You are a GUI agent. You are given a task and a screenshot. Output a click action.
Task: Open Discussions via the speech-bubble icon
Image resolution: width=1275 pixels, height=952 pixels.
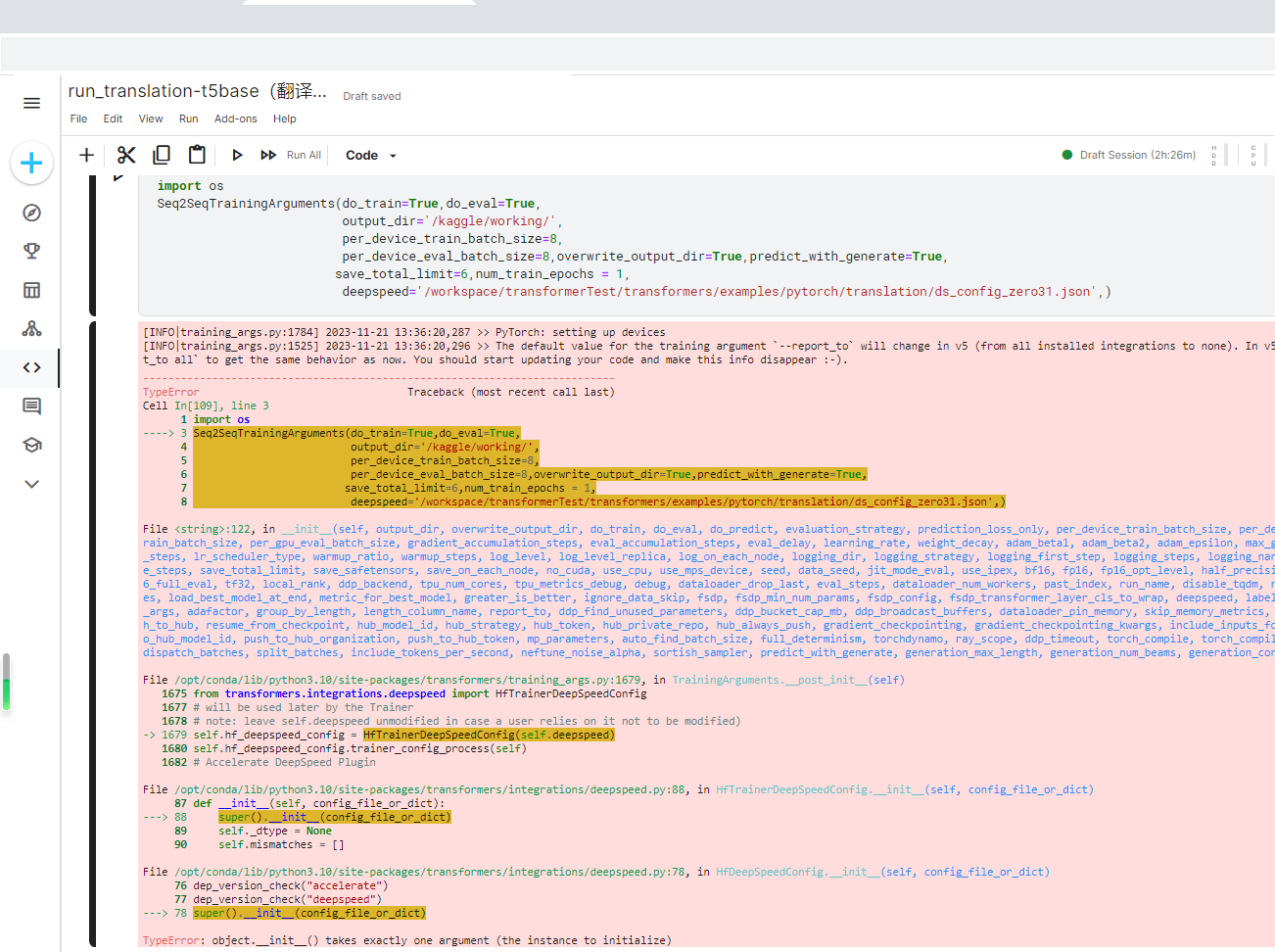click(31, 405)
